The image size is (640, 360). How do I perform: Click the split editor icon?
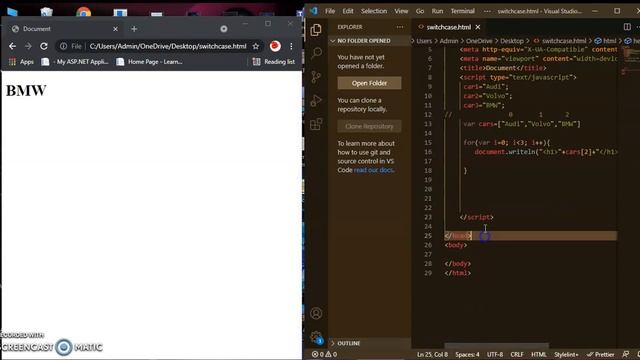[627, 27]
